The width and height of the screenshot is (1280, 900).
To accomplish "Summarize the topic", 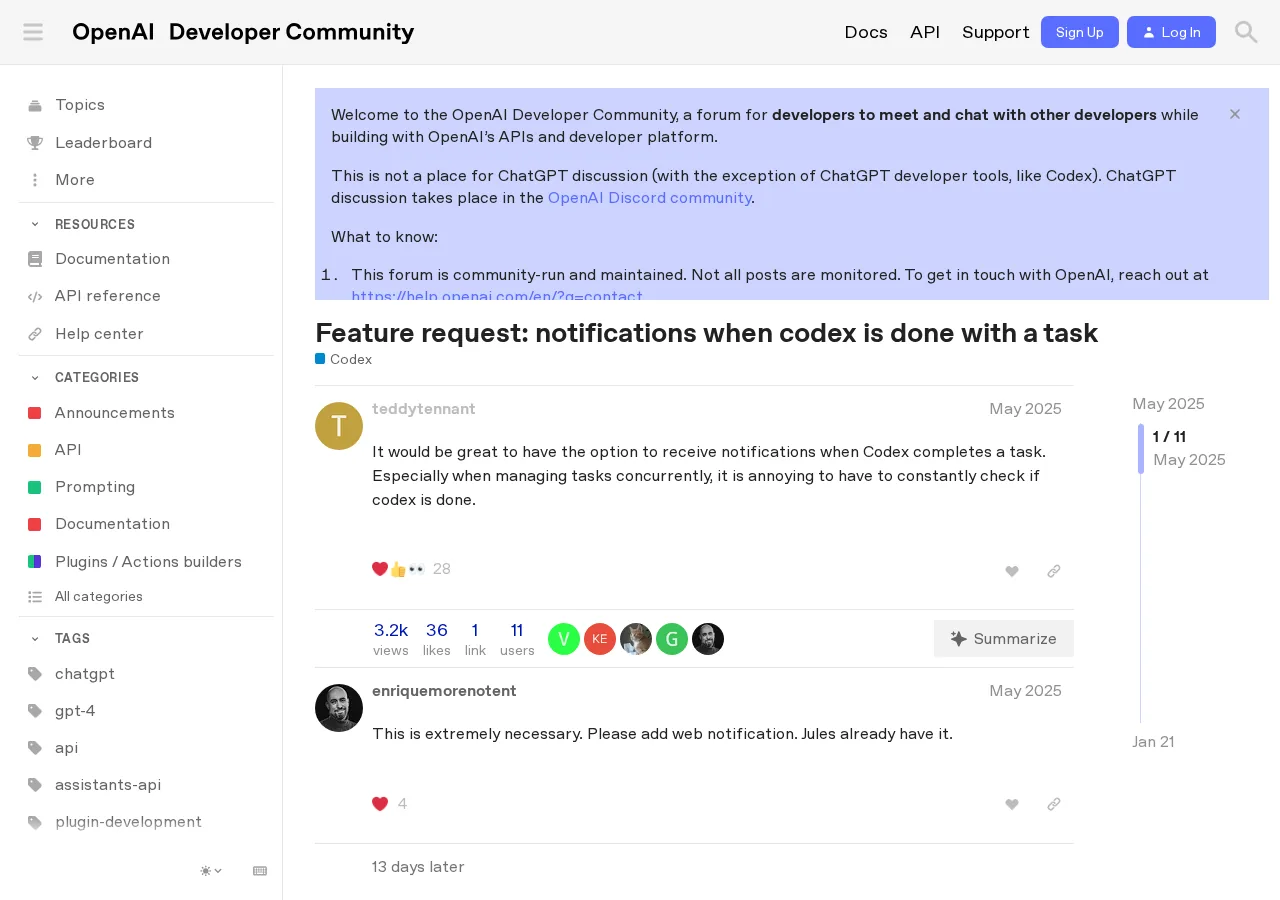I will pos(1004,638).
